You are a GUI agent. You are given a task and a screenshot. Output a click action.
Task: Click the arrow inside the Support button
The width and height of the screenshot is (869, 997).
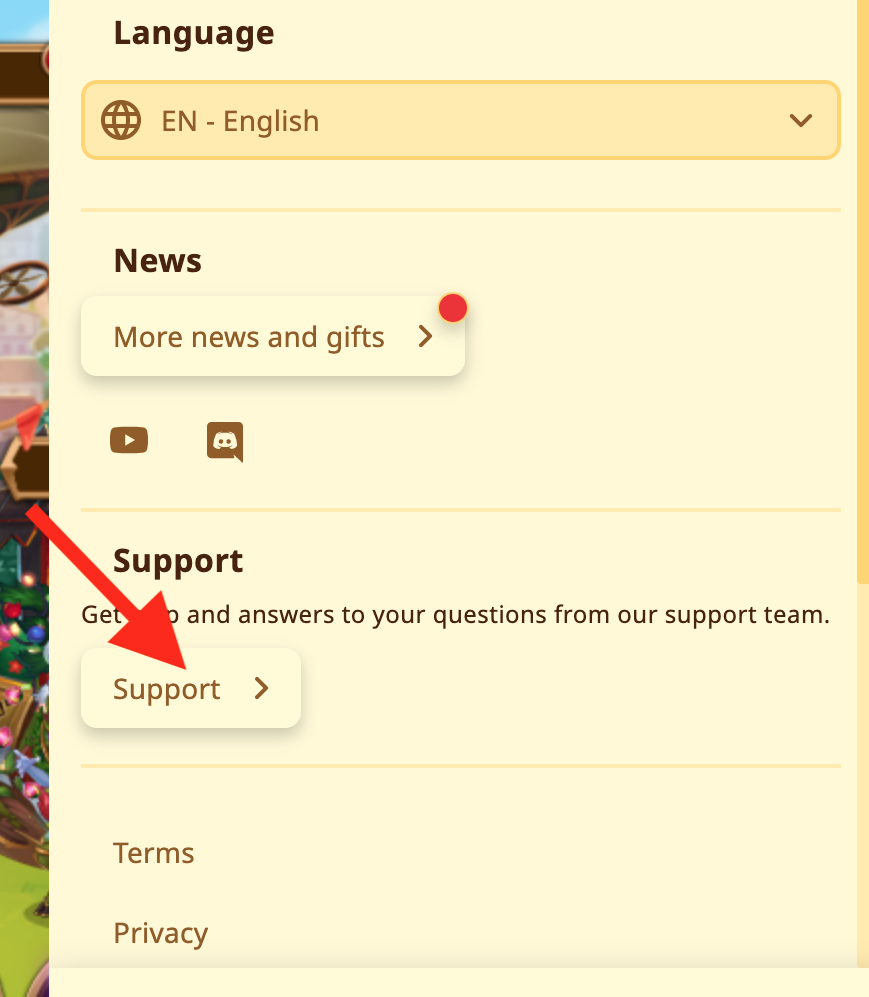(x=261, y=688)
